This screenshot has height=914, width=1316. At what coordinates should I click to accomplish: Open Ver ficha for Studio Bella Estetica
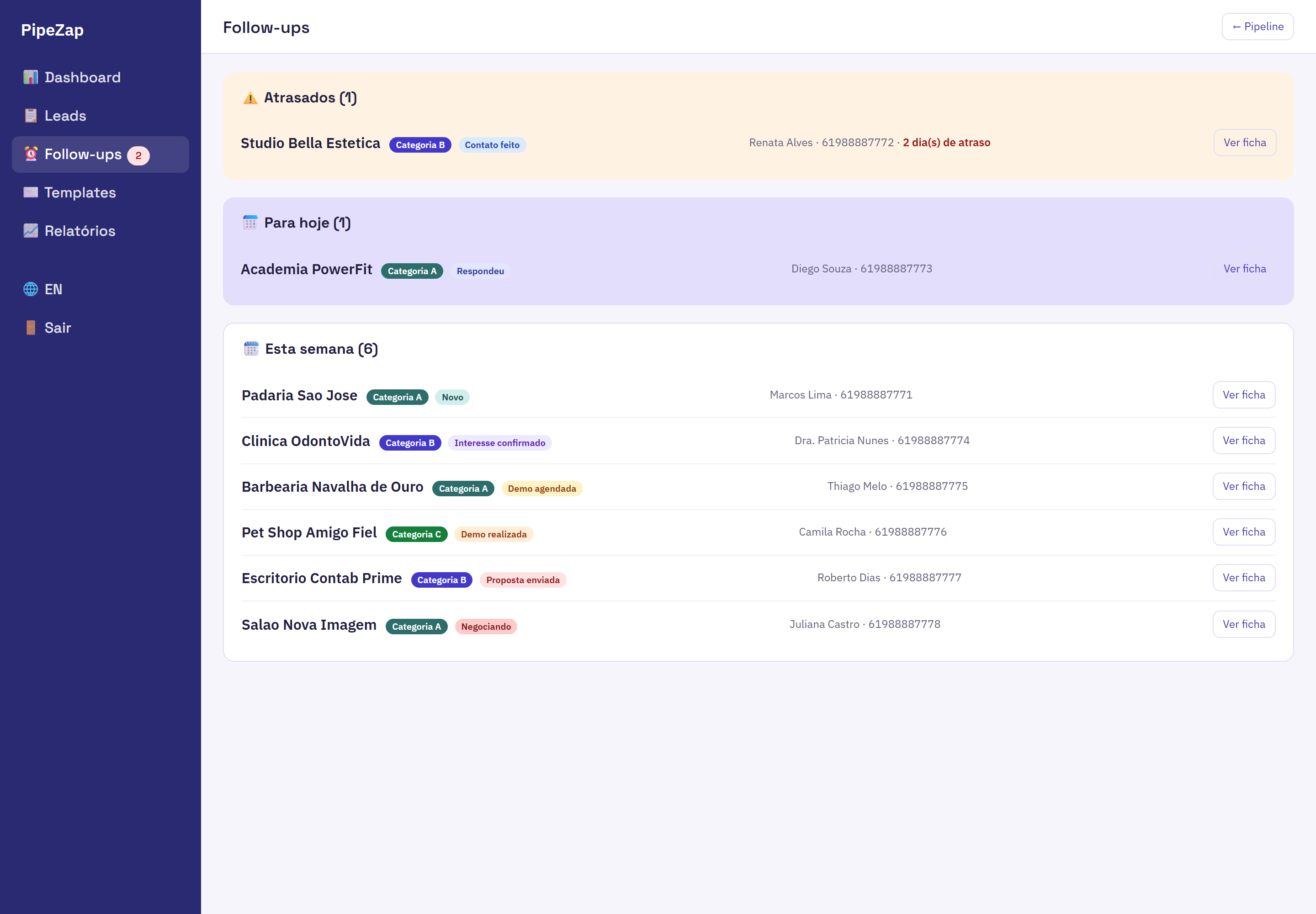[x=1245, y=143]
